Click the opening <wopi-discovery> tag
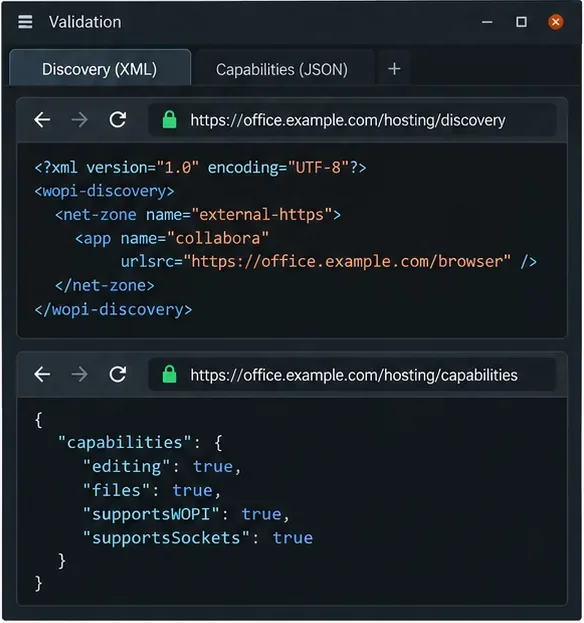This screenshot has width=584, height=623. pyautogui.click(x=104, y=191)
